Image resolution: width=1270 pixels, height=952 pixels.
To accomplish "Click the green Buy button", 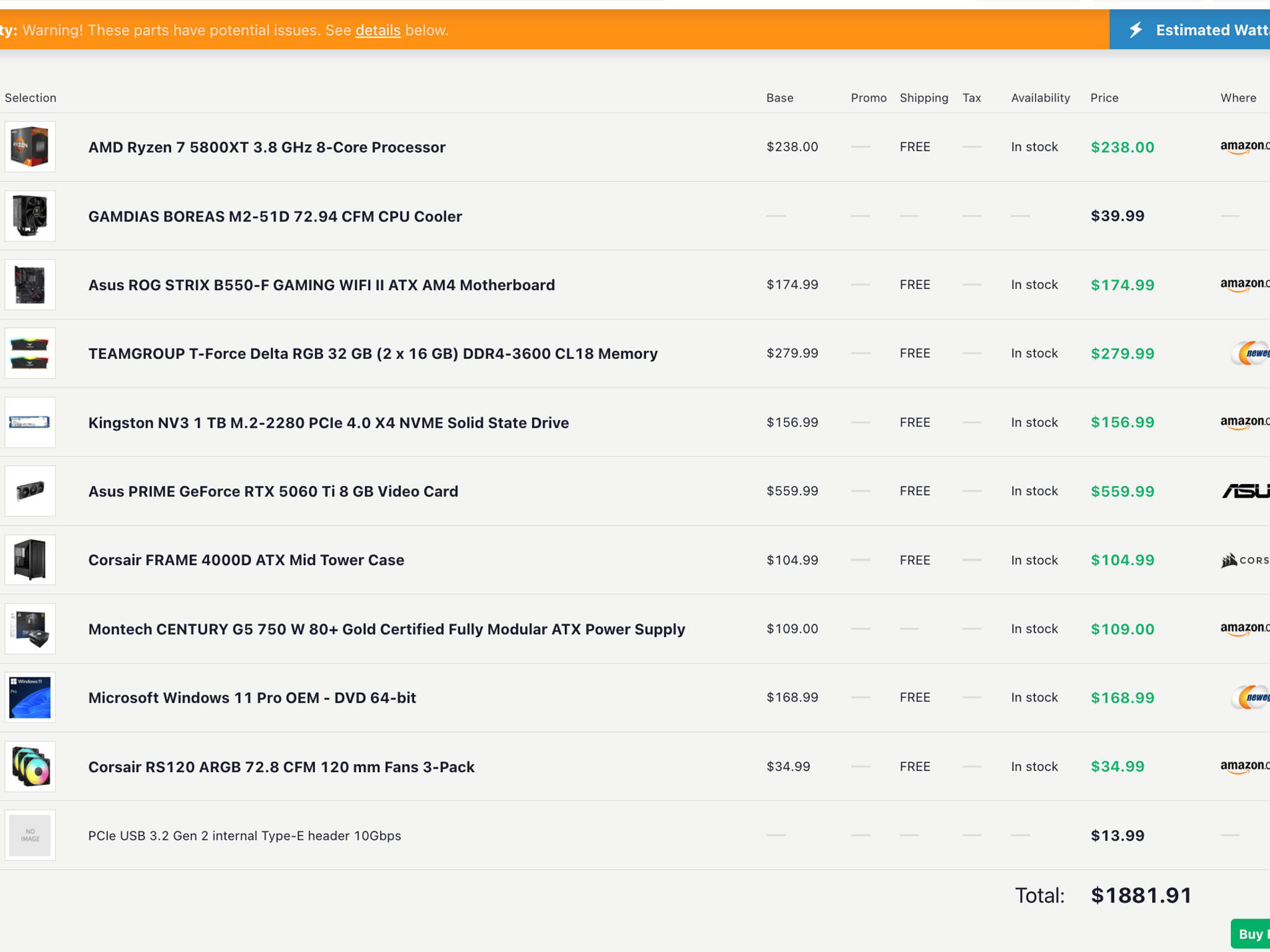I will (1250, 933).
